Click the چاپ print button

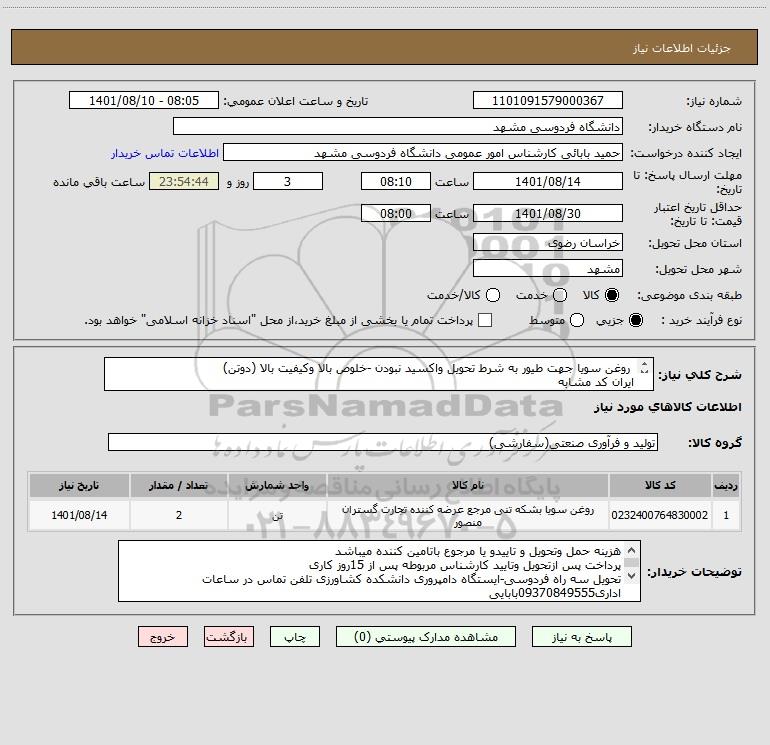[x=295, y=636]
